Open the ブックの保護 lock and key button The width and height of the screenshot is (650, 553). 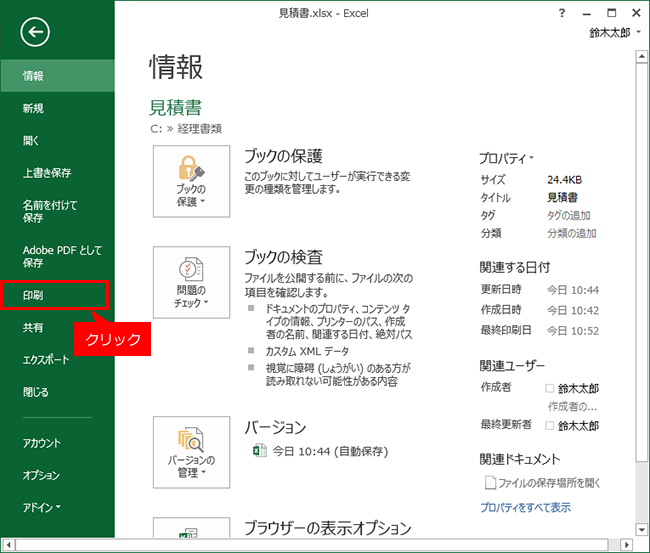(191, 181)
